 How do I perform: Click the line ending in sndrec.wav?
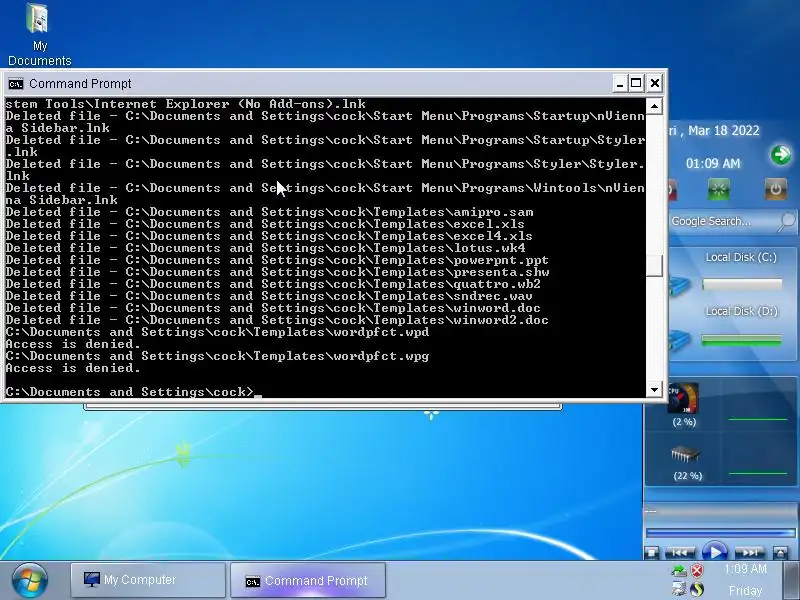269,296
